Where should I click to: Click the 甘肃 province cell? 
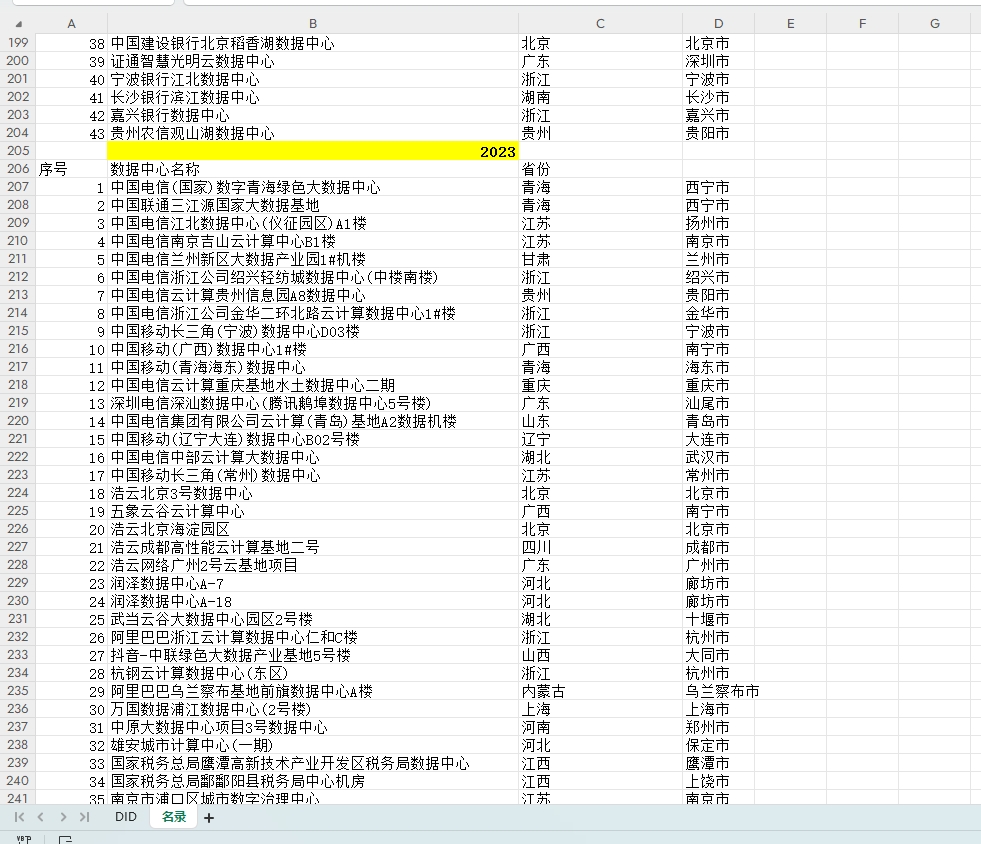pyautogui.click(x=600, y=259)
